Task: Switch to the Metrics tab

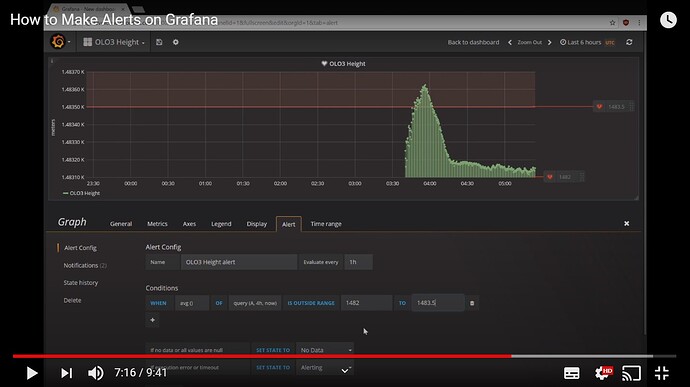Action: (x=157, y=224)
